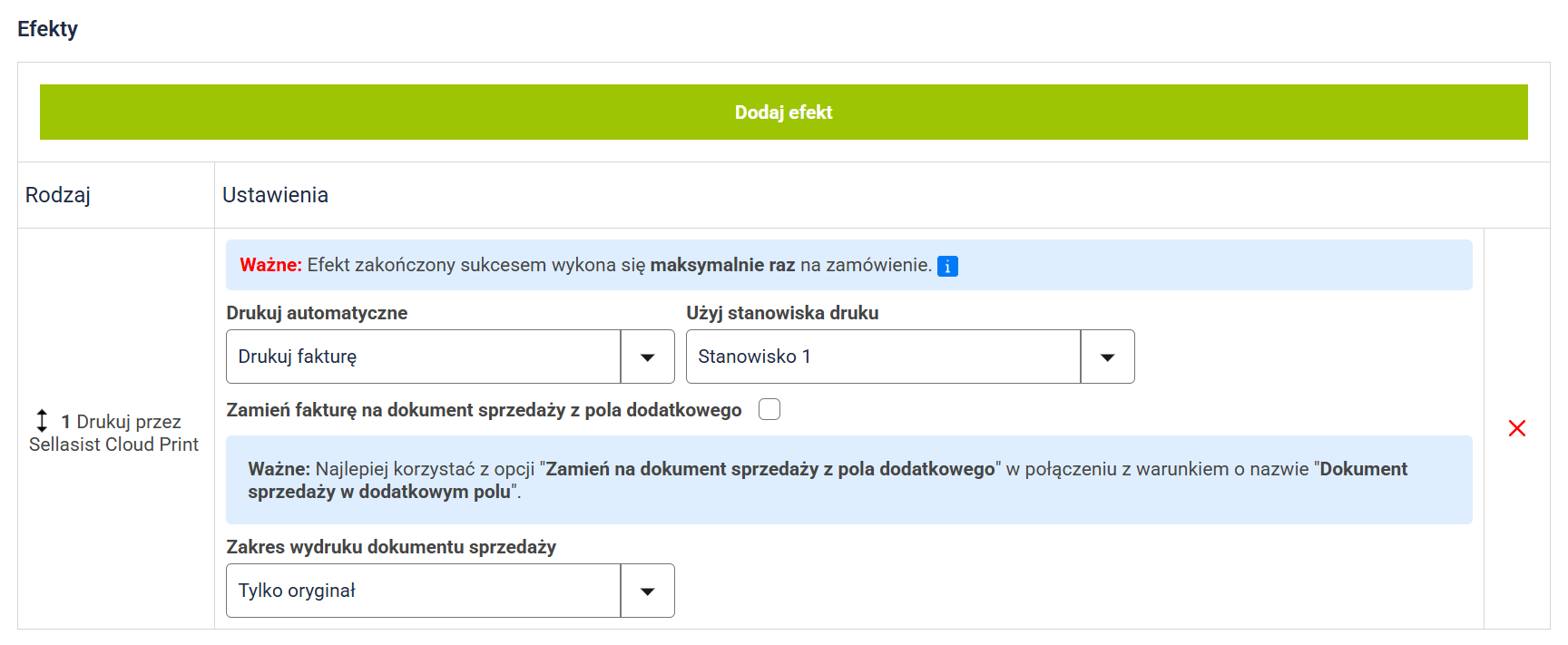1568x645 pixels.
Task: Open the 'Tylko oryginał' print range dropdown
Action: tap(423, 591)
